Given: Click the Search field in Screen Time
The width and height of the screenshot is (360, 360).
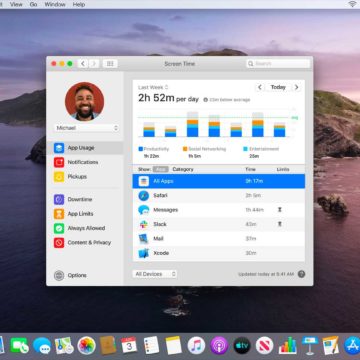Looking at the screenshot, I should pyautogui.click(x=278, y=63).
